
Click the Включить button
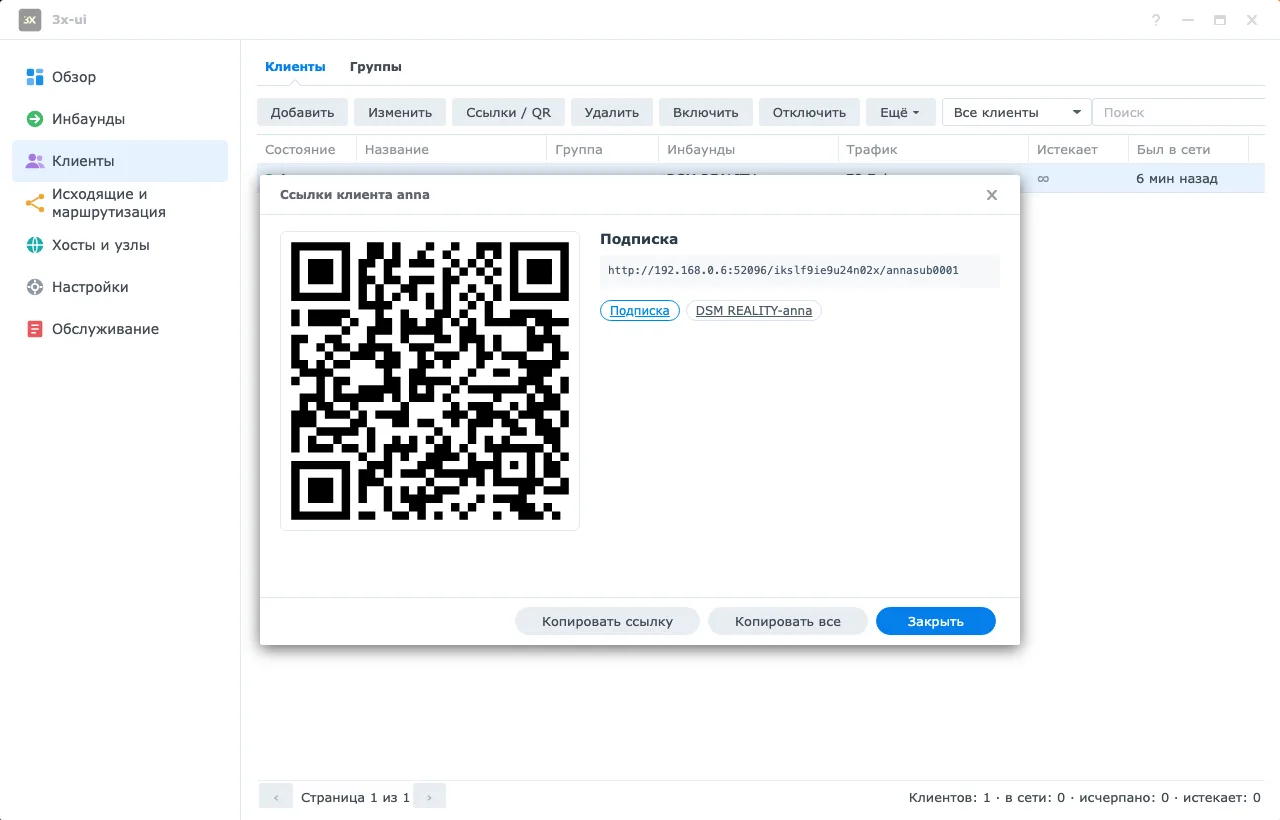tap(706, 112)
